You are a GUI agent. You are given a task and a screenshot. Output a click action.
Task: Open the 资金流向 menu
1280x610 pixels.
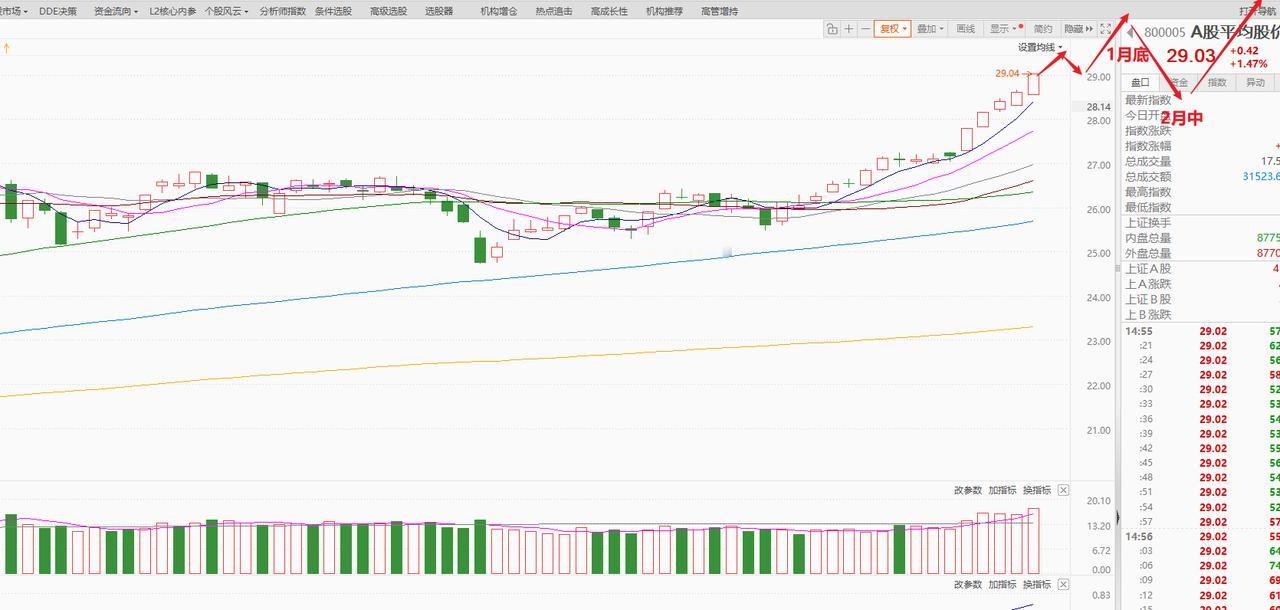(115, 11)
